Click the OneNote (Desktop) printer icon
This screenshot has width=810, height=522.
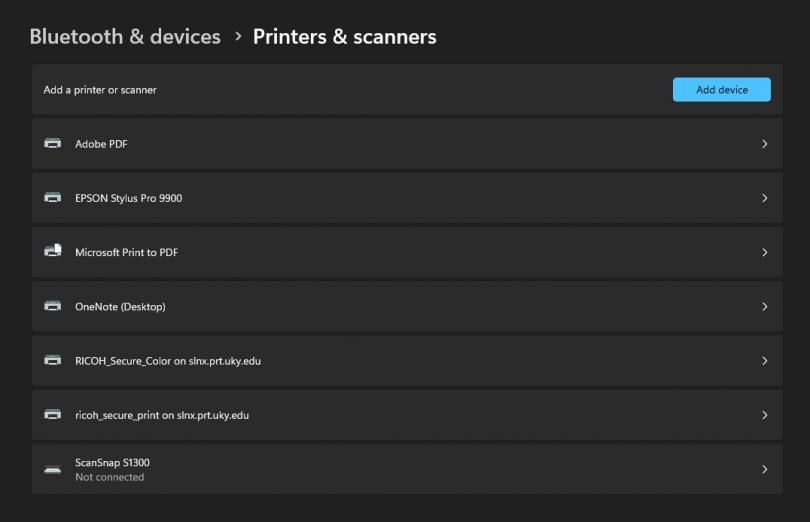52,306
